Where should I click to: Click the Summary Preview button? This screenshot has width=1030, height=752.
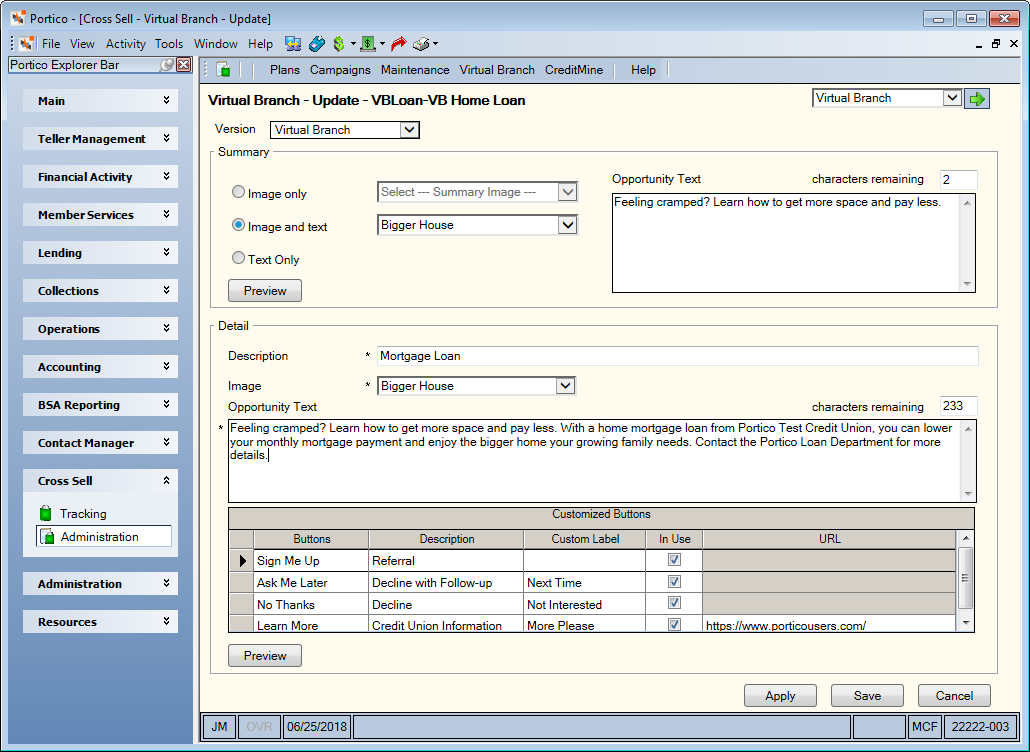(265, 291)
